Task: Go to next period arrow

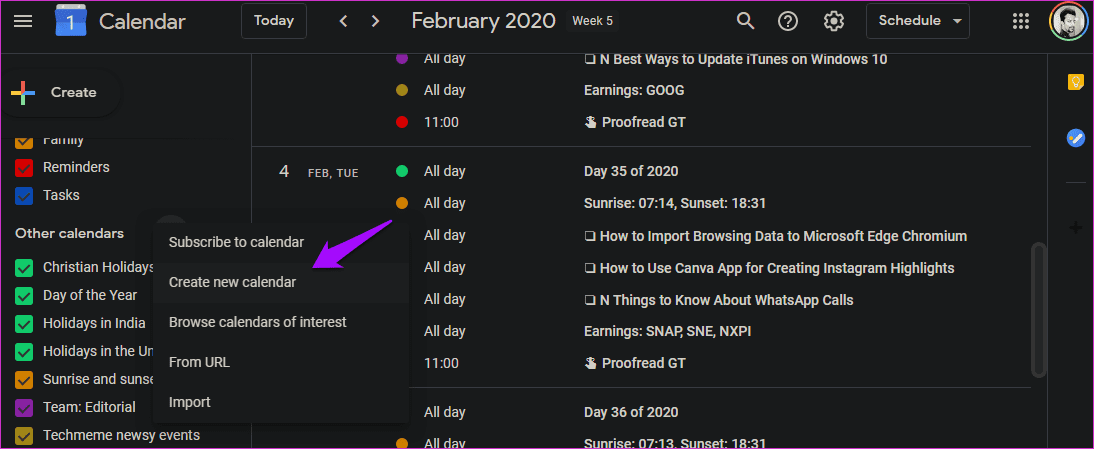Action: pyautogui.click(x=375, y=22)
